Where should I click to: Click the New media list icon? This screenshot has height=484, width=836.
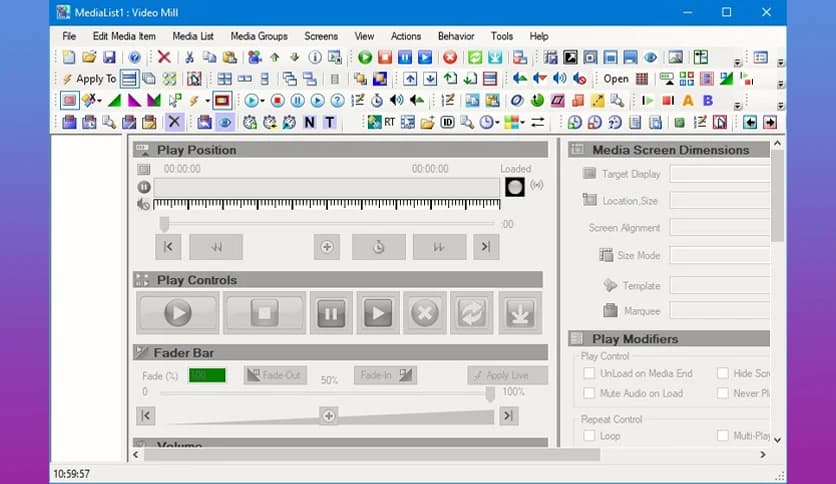(x=69, y=57)
